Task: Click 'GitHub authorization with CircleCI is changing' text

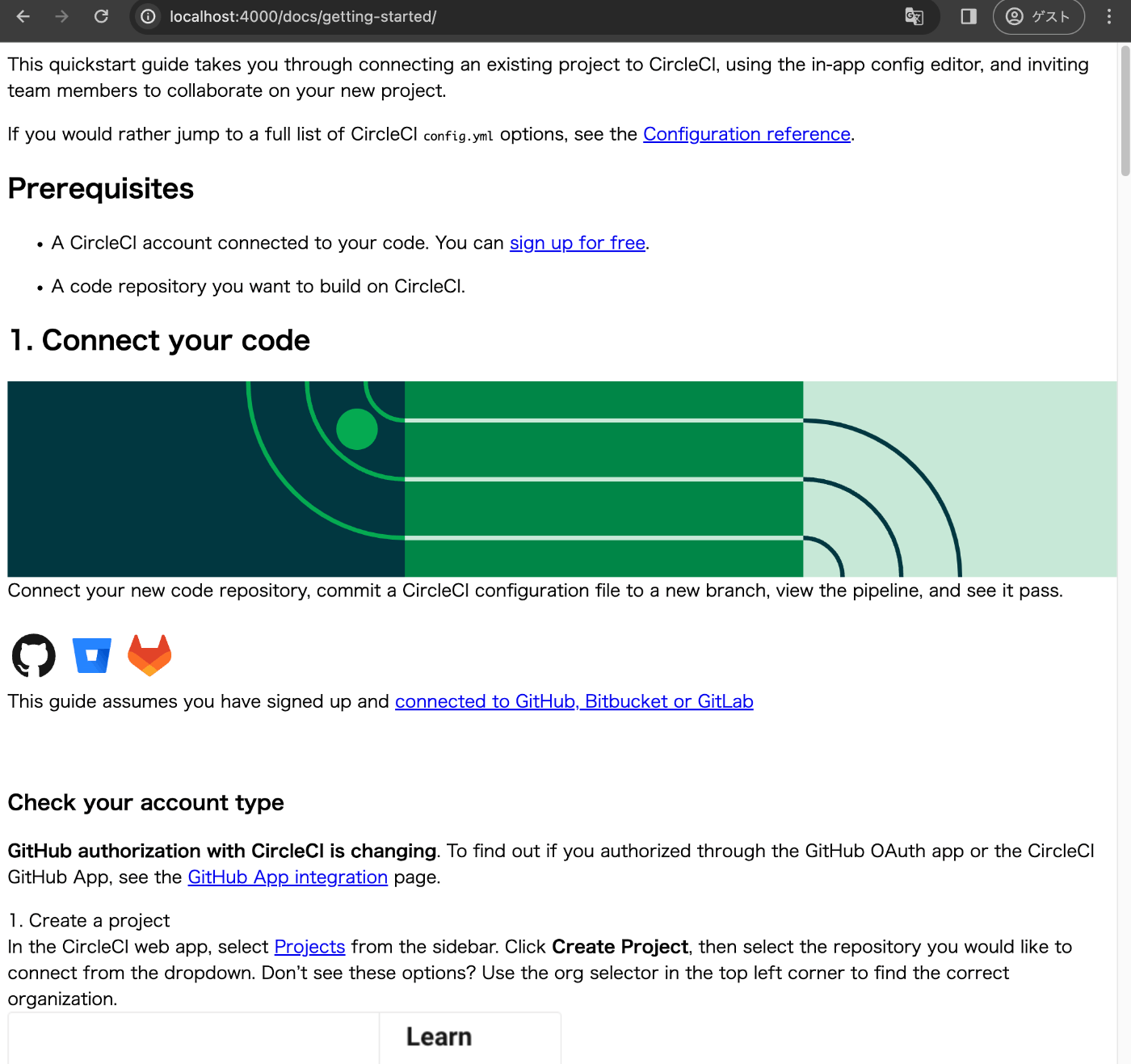Action: 222,851
